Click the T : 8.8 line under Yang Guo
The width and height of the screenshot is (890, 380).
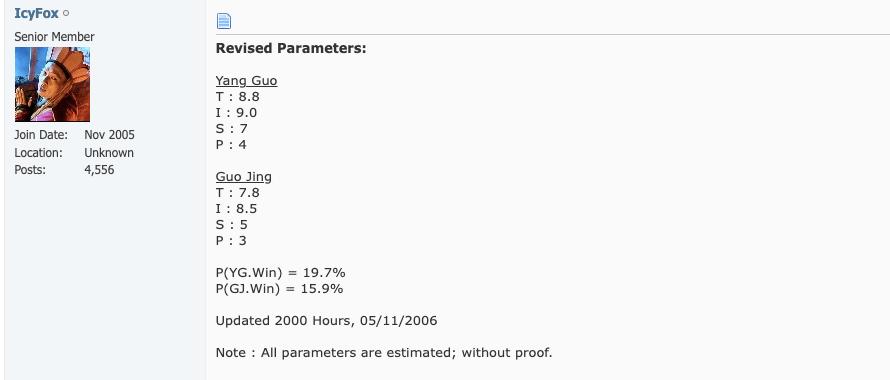[238, 97]
